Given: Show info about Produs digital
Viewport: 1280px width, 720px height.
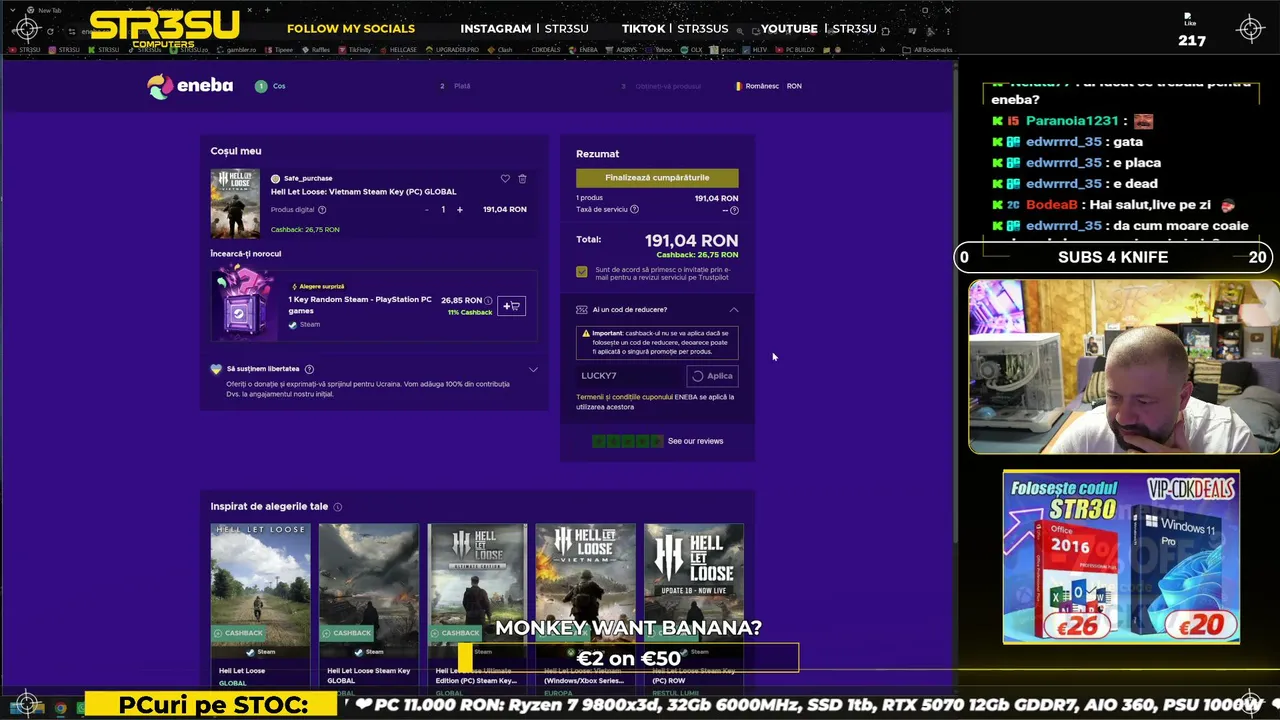Looking at the screenshot, I should pyautogui.click(x=321, y=210).
